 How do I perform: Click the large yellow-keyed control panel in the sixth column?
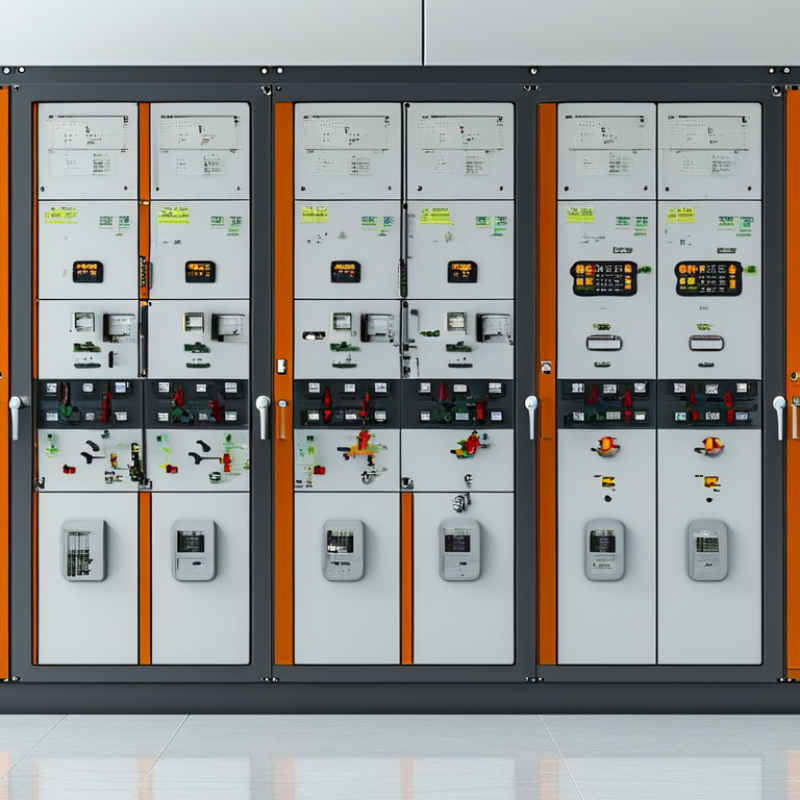click(x=708, y=279)
